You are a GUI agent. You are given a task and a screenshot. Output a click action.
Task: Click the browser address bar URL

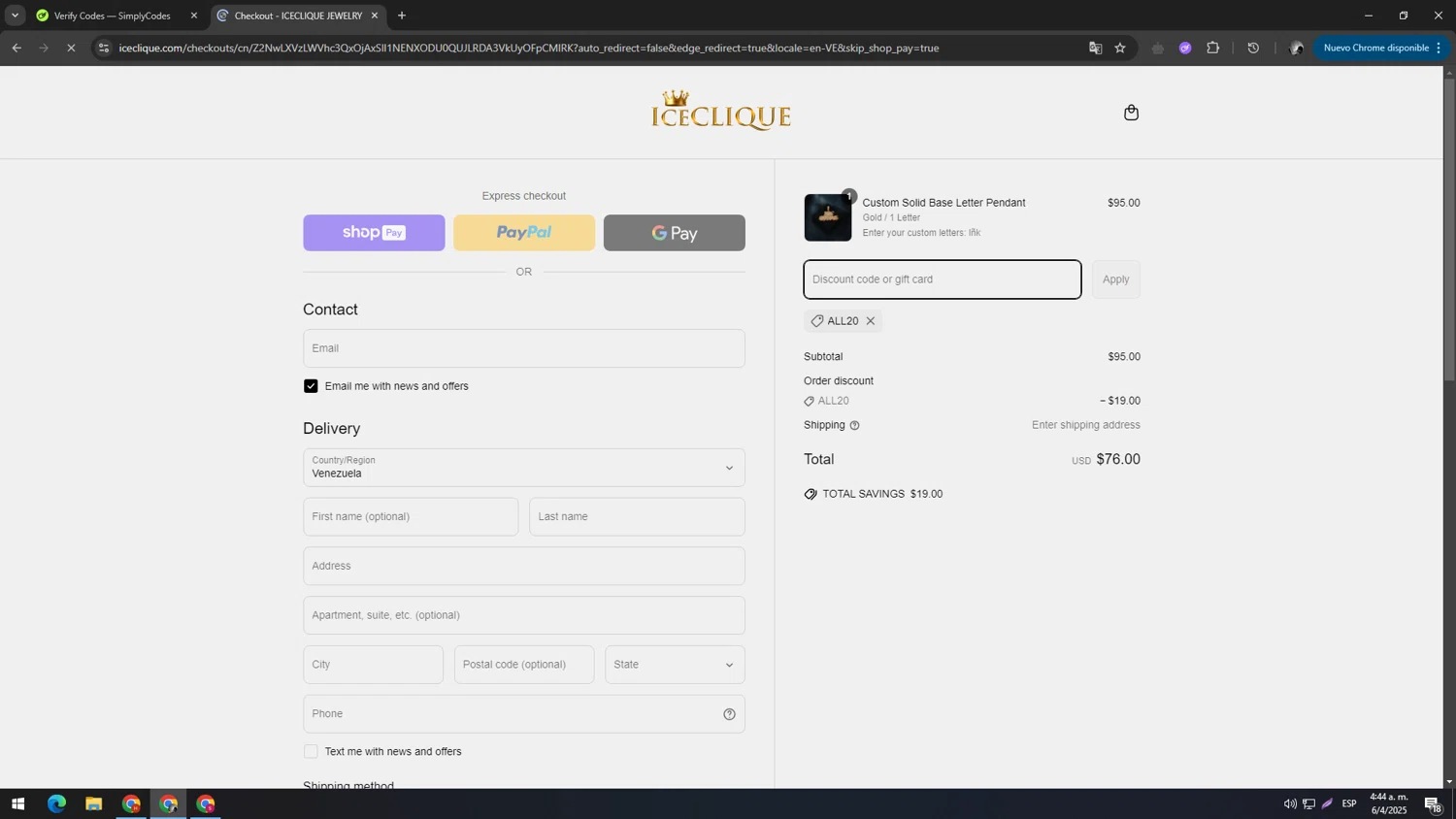click(x=529, y=48)
